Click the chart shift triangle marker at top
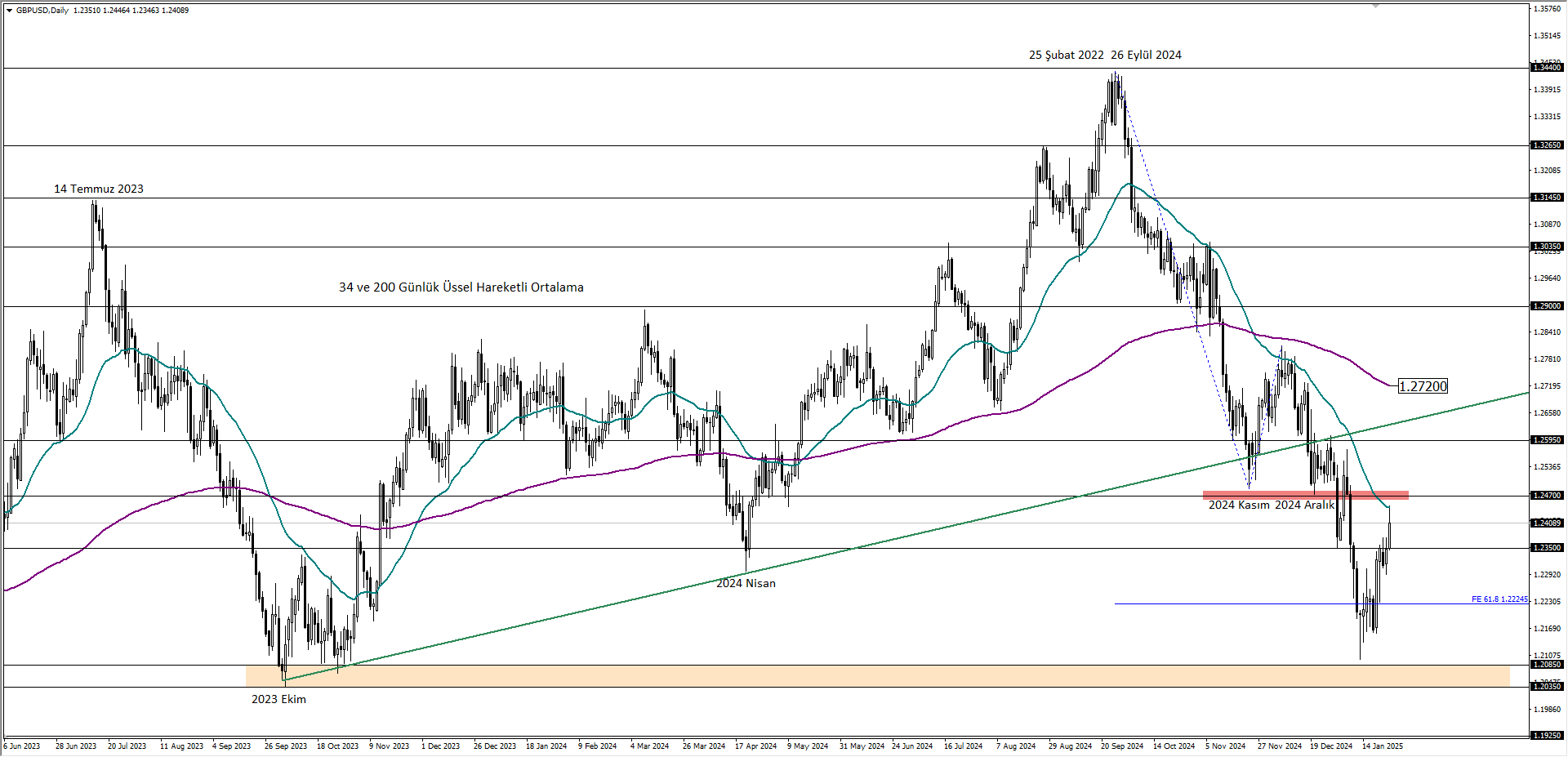The height and width of the screenshot is (757, 1568). [1375, 6]
